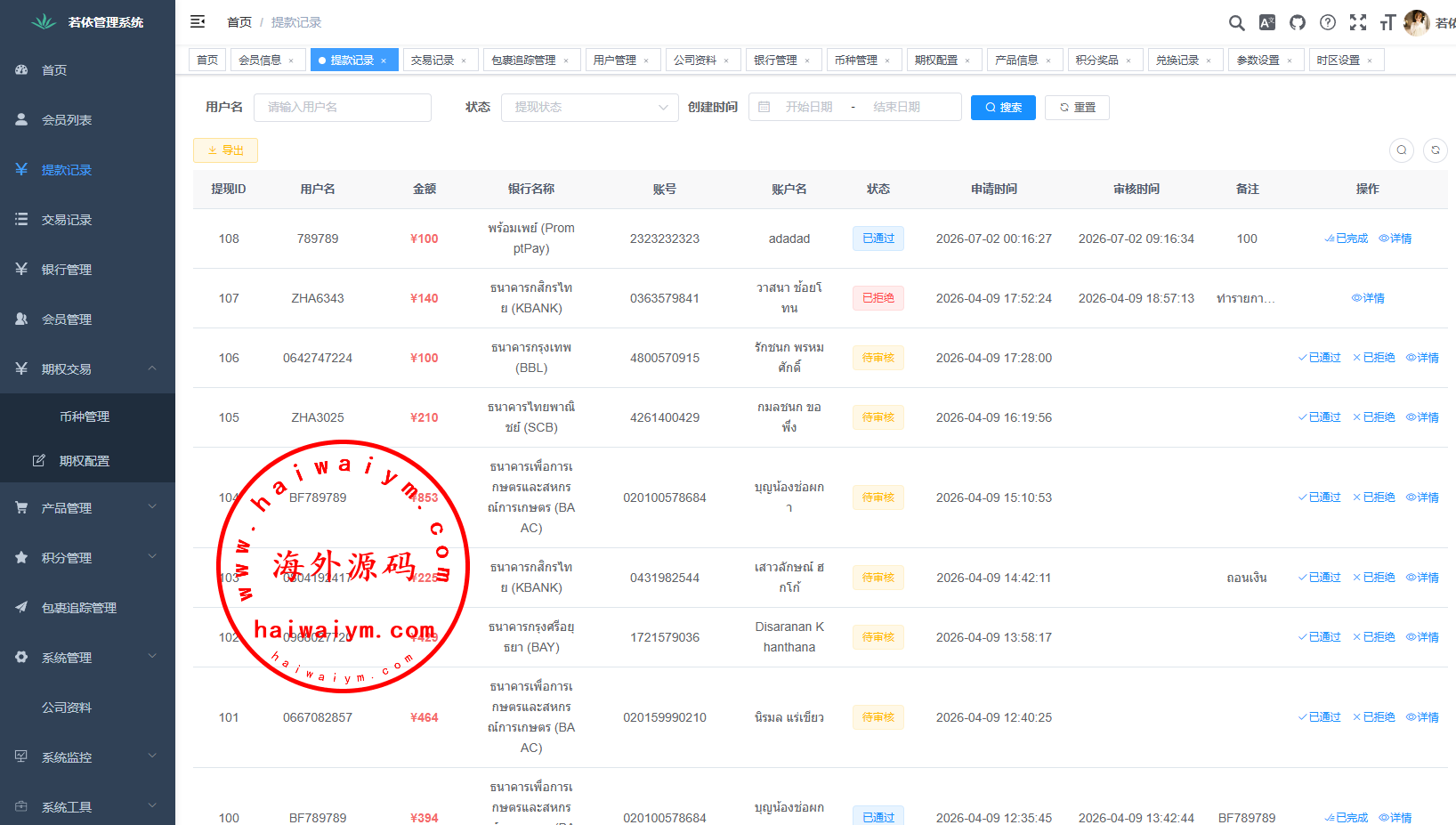The height and width of the screenshot is (825, 1456).
Task: Open the GitHub source link icon
Action: (1298, 22)
